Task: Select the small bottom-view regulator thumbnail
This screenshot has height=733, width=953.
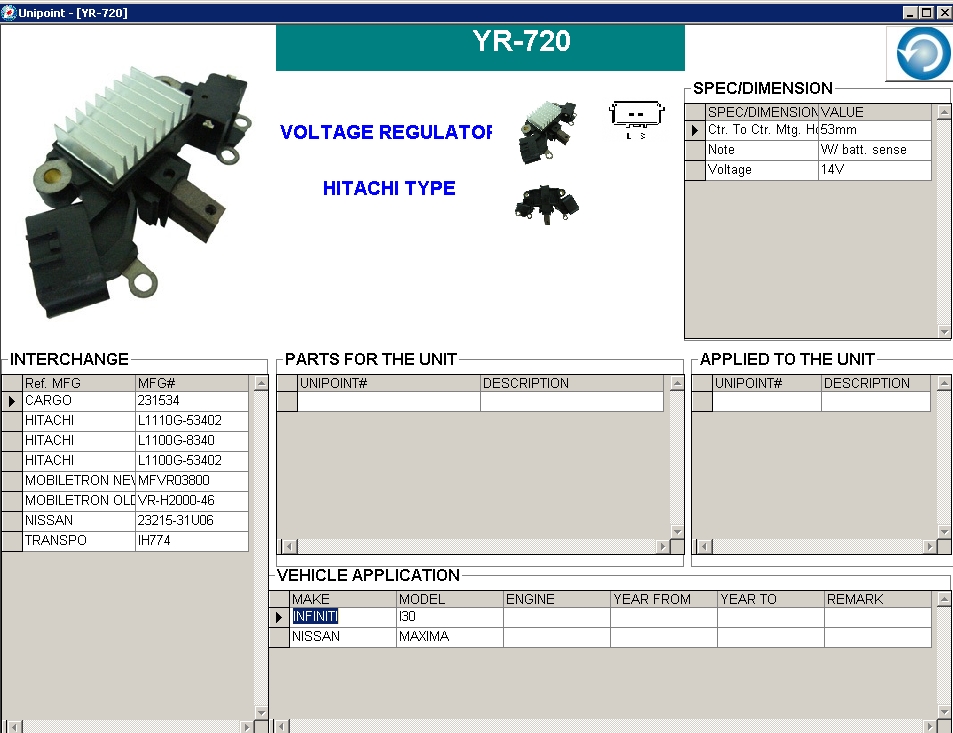Action: click(x=546, y=205)
